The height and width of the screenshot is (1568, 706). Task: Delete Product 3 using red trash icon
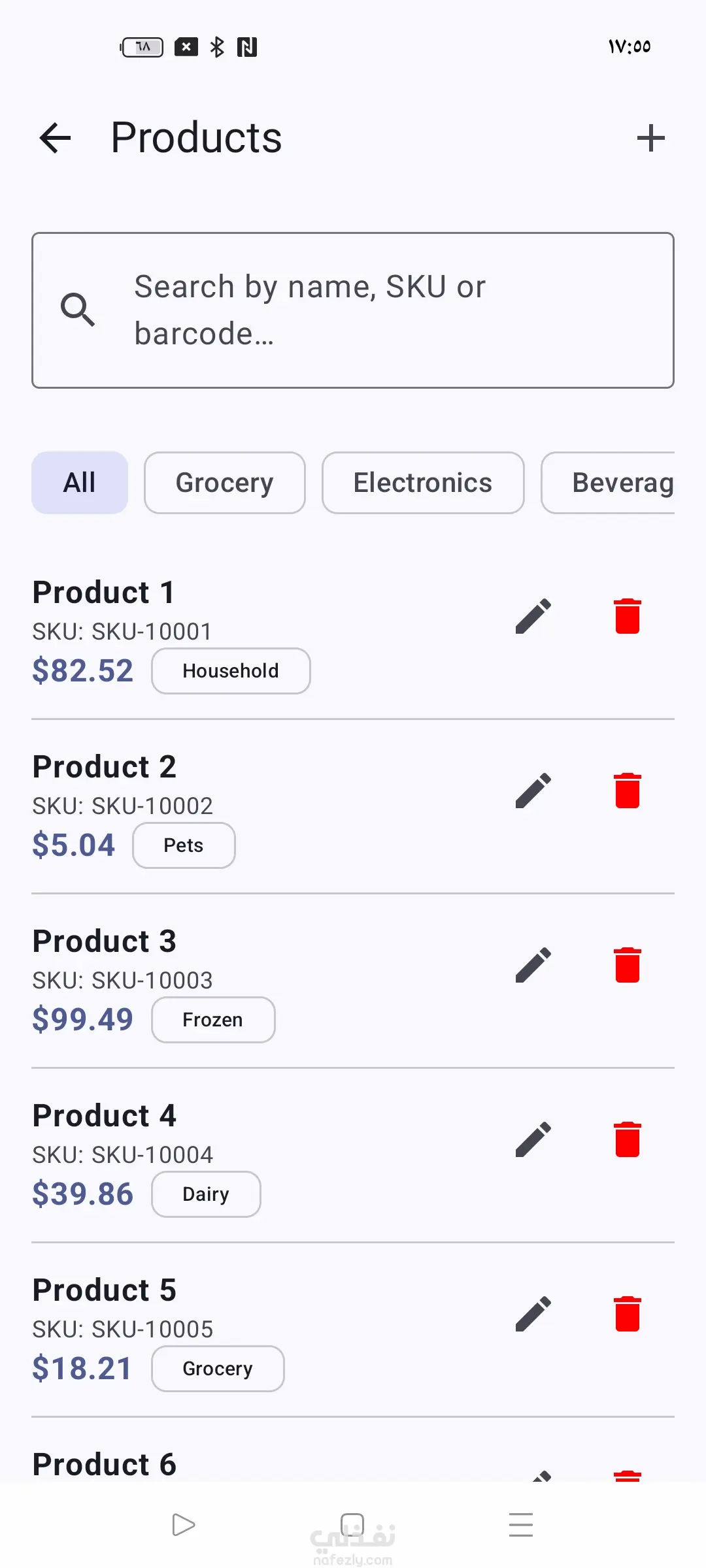[628, 965]
